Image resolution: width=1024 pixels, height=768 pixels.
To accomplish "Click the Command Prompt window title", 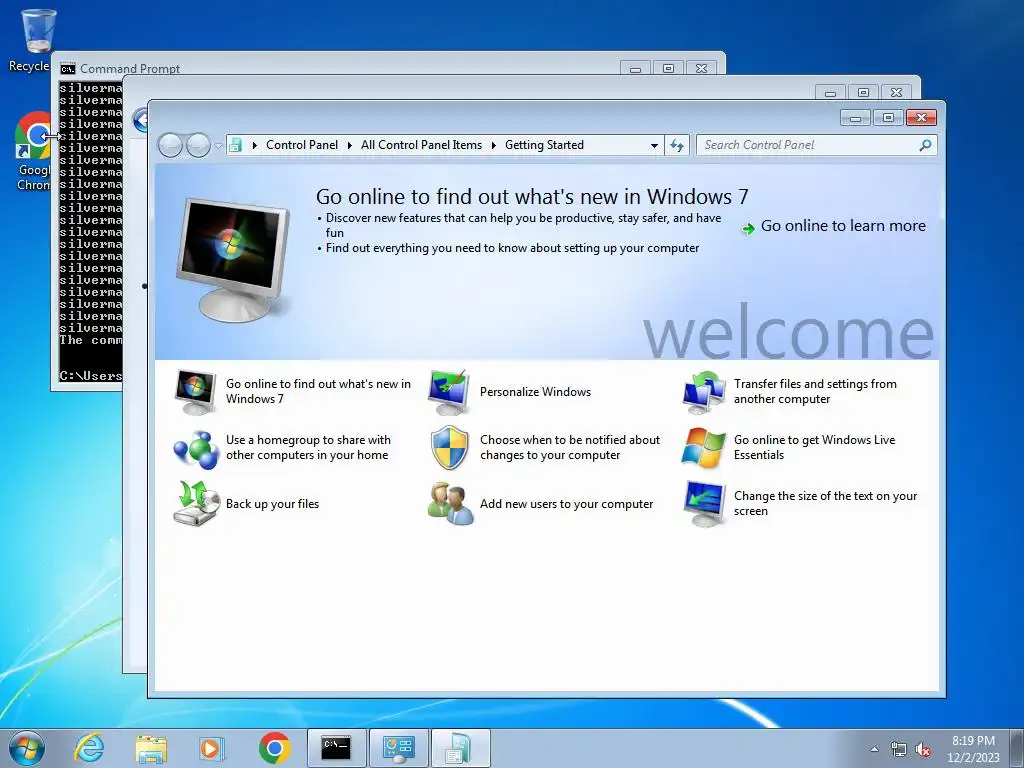I will [x=130, y=69].
